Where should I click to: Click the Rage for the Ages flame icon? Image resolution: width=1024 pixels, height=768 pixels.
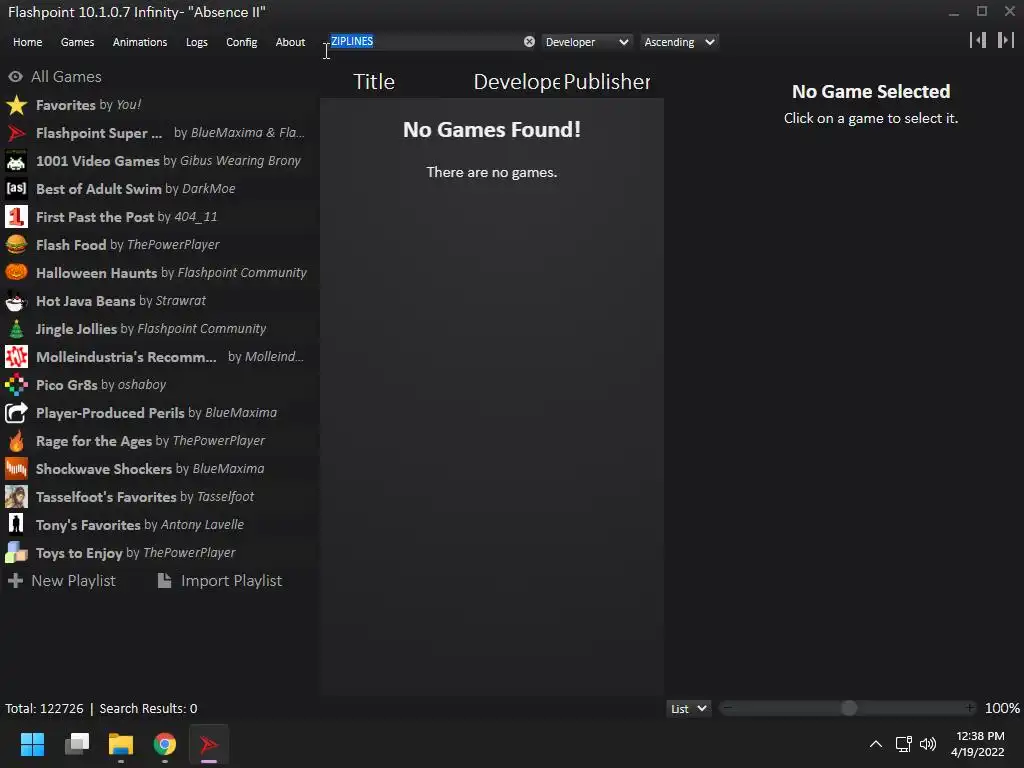[16, 441]
